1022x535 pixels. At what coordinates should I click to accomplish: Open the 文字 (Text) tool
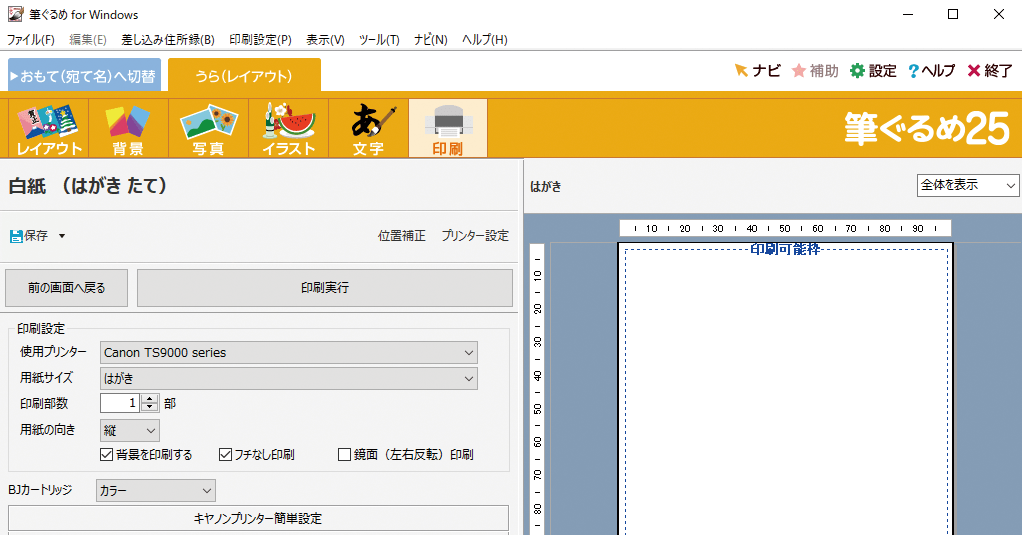[369, 128]
